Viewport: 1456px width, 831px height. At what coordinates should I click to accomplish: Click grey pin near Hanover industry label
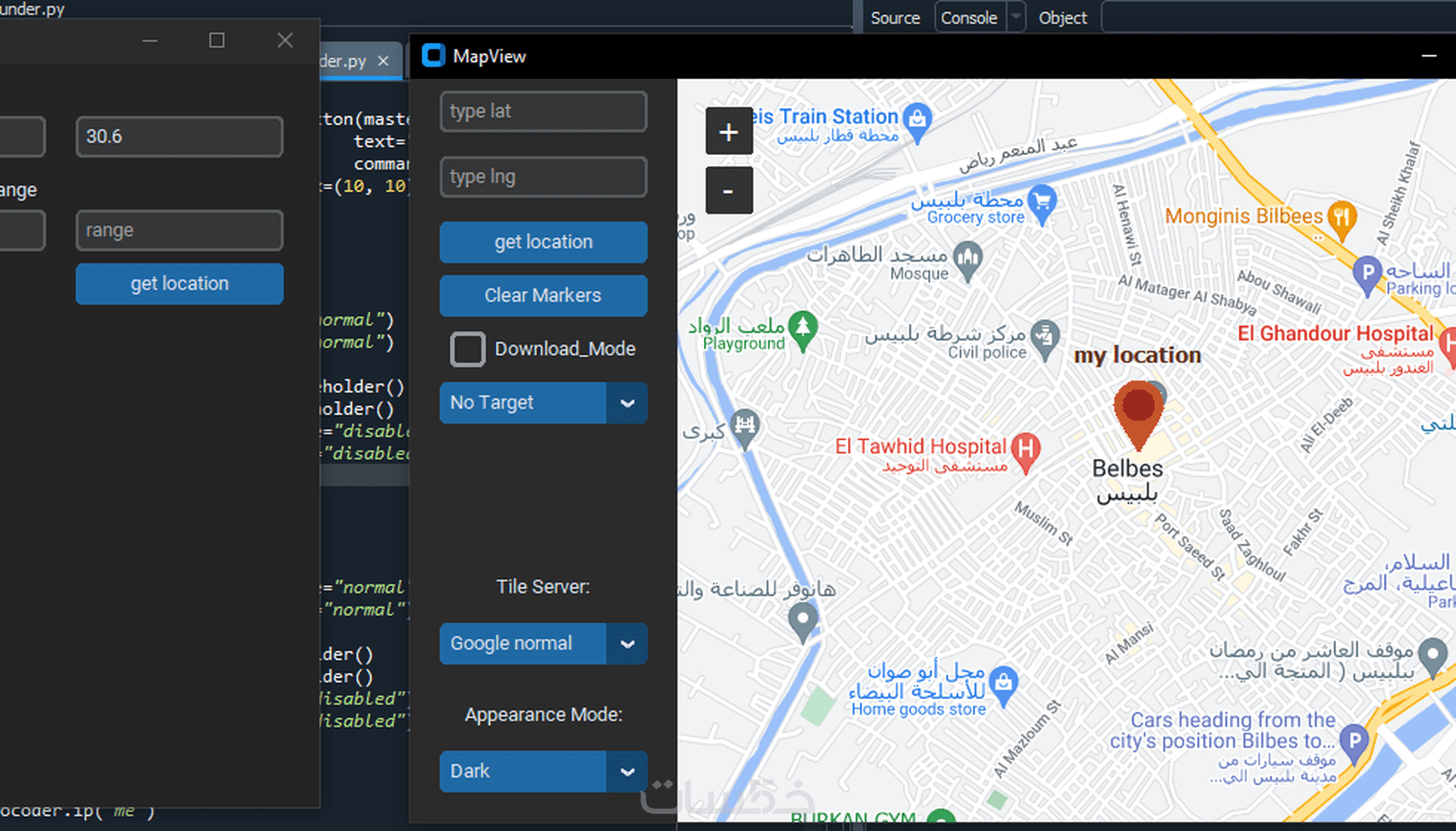coord(803,623)
